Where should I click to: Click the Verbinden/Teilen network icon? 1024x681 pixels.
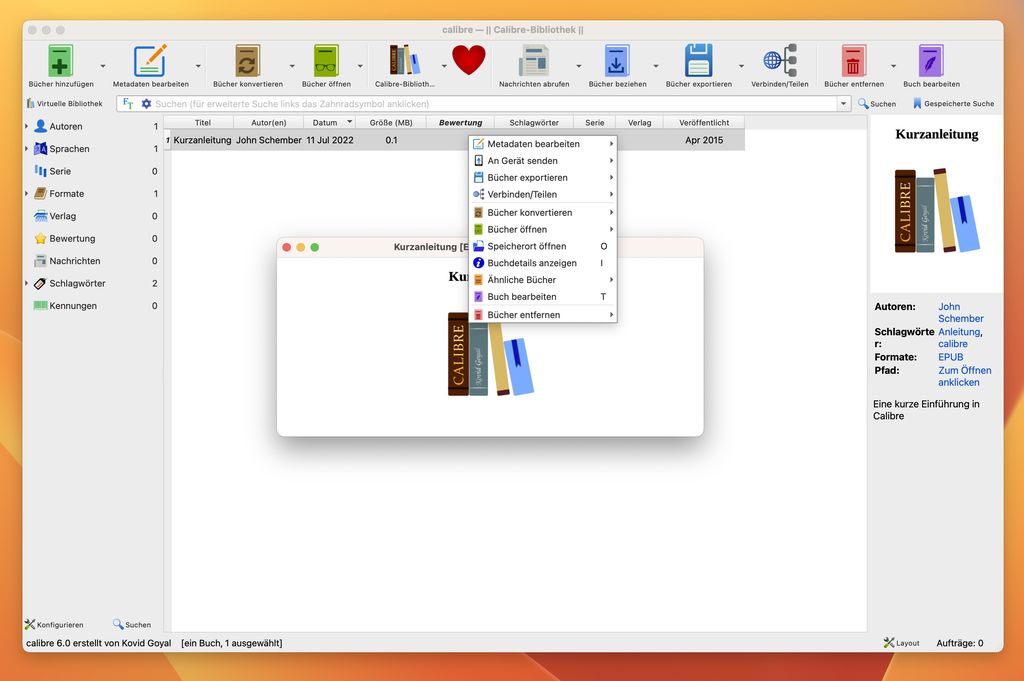(780, 62)
